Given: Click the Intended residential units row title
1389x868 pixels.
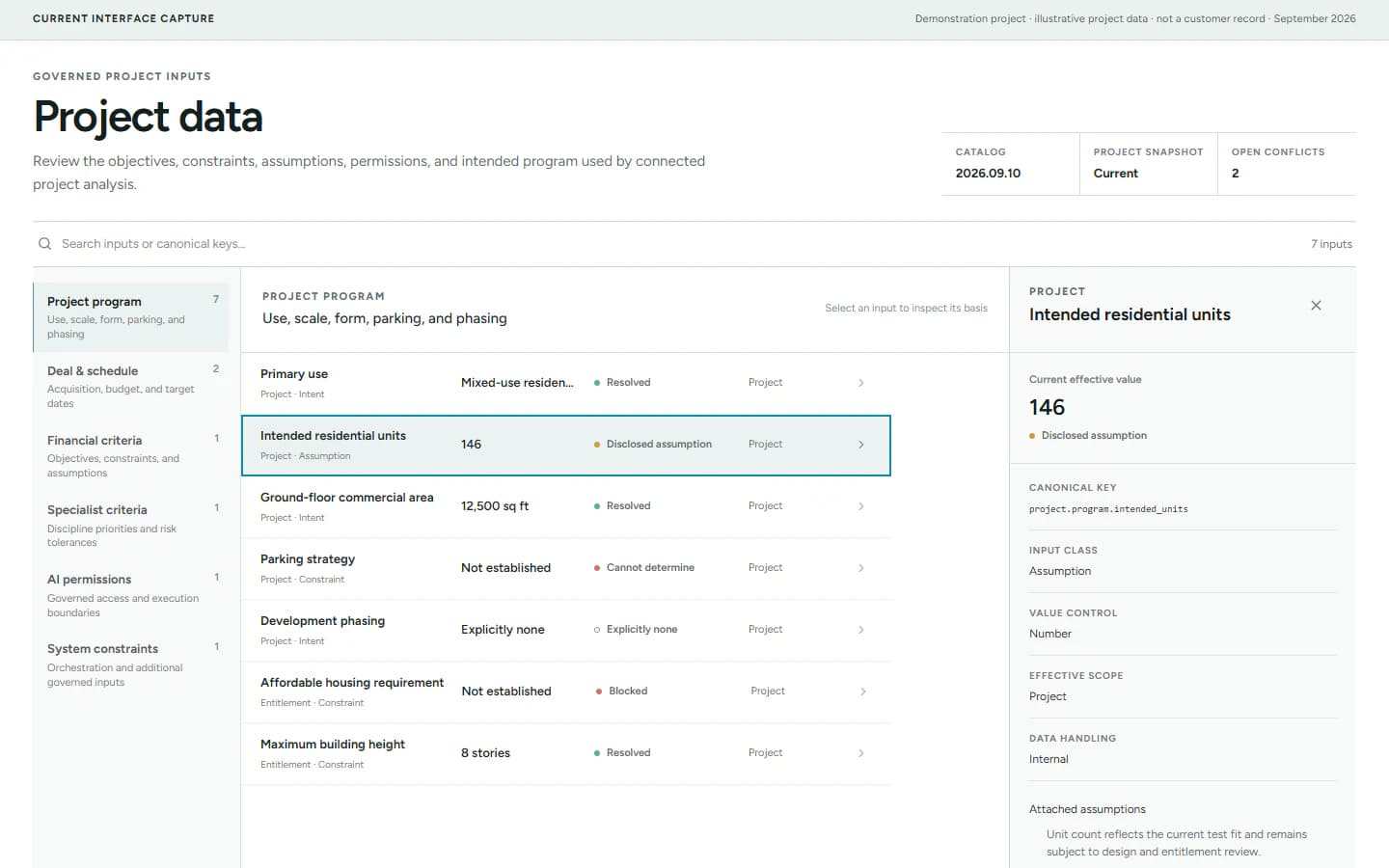Looking at the screenshot, I should pos(333,436).
